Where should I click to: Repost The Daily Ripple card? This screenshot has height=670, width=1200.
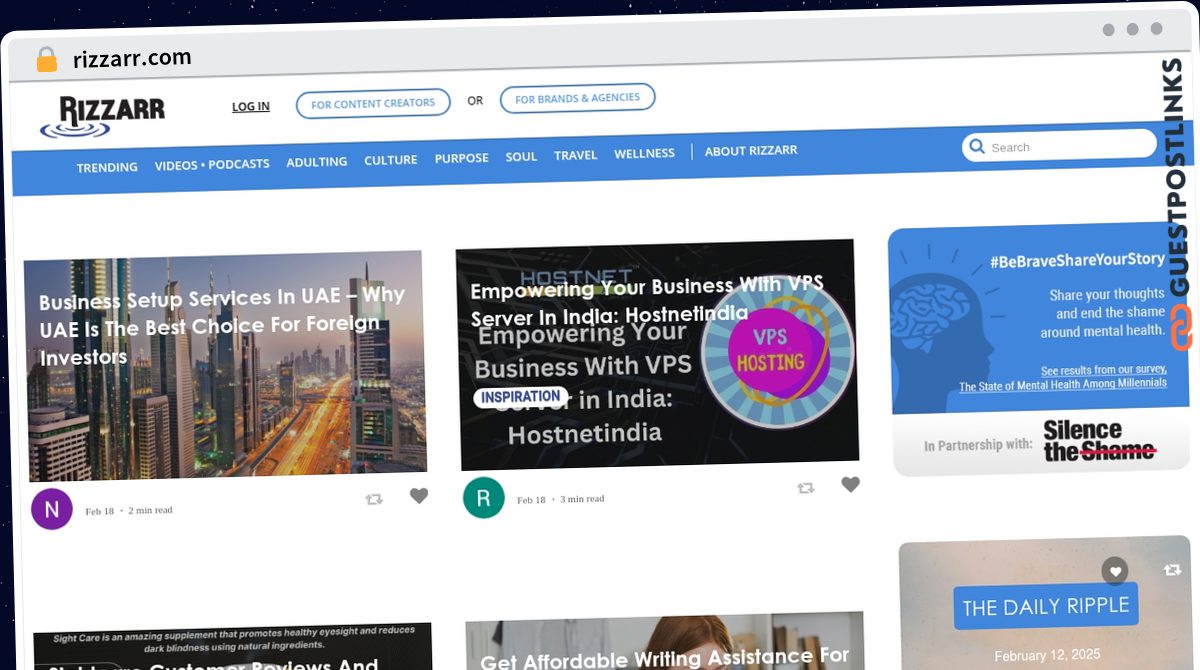pos(1172,570)
